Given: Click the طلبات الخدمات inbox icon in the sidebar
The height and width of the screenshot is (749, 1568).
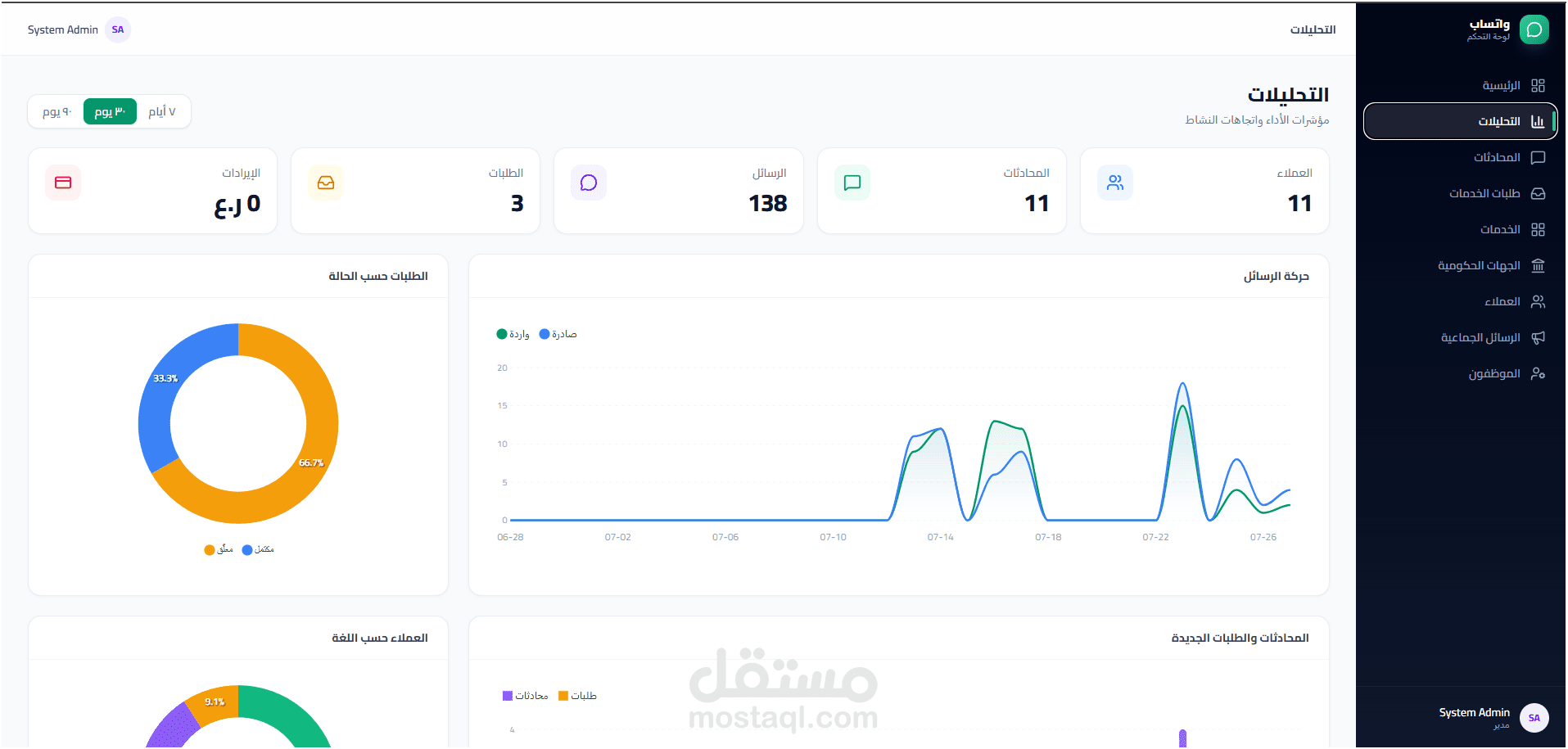Looking at the screenshot, I should [x=1538, y=193].
